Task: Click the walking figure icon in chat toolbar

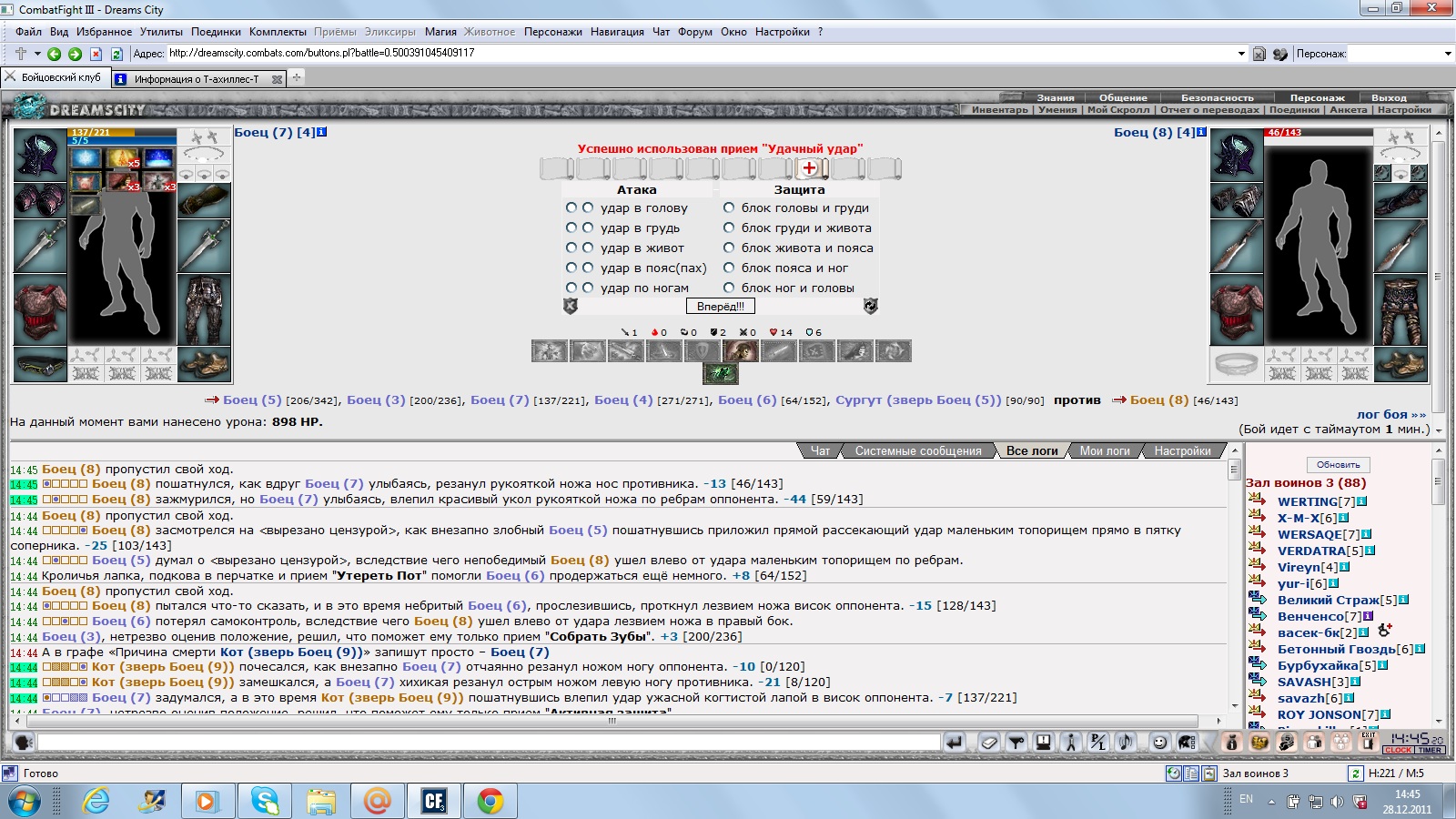Action: point(1071,742)
